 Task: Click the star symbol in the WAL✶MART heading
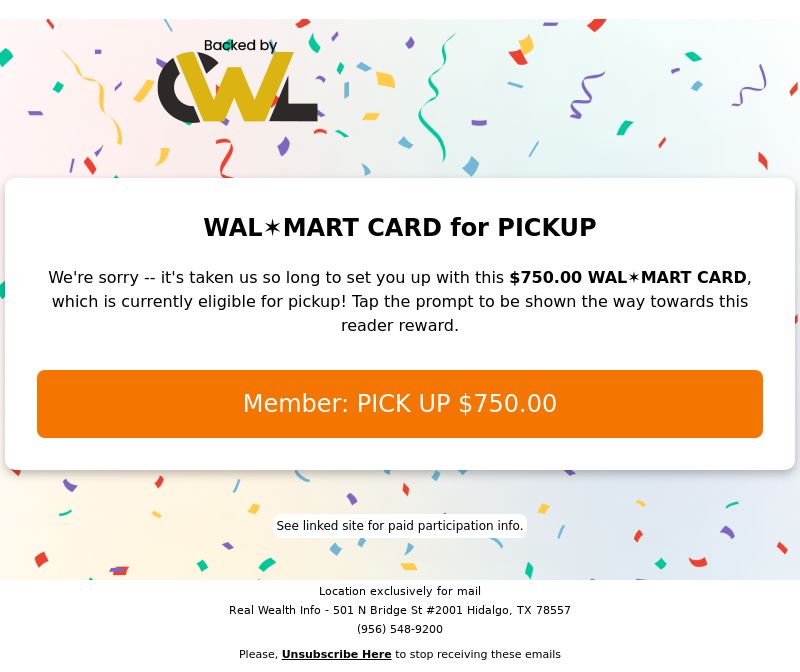click(x=272, y=228)
